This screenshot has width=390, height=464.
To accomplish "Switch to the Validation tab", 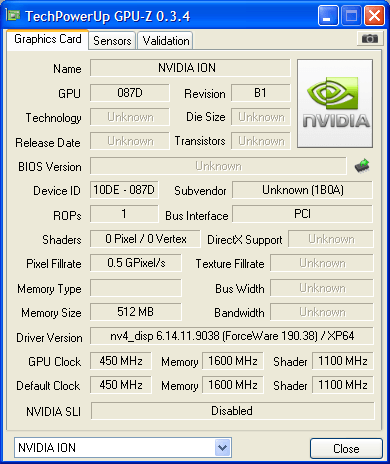I will [x=166, y=41].
